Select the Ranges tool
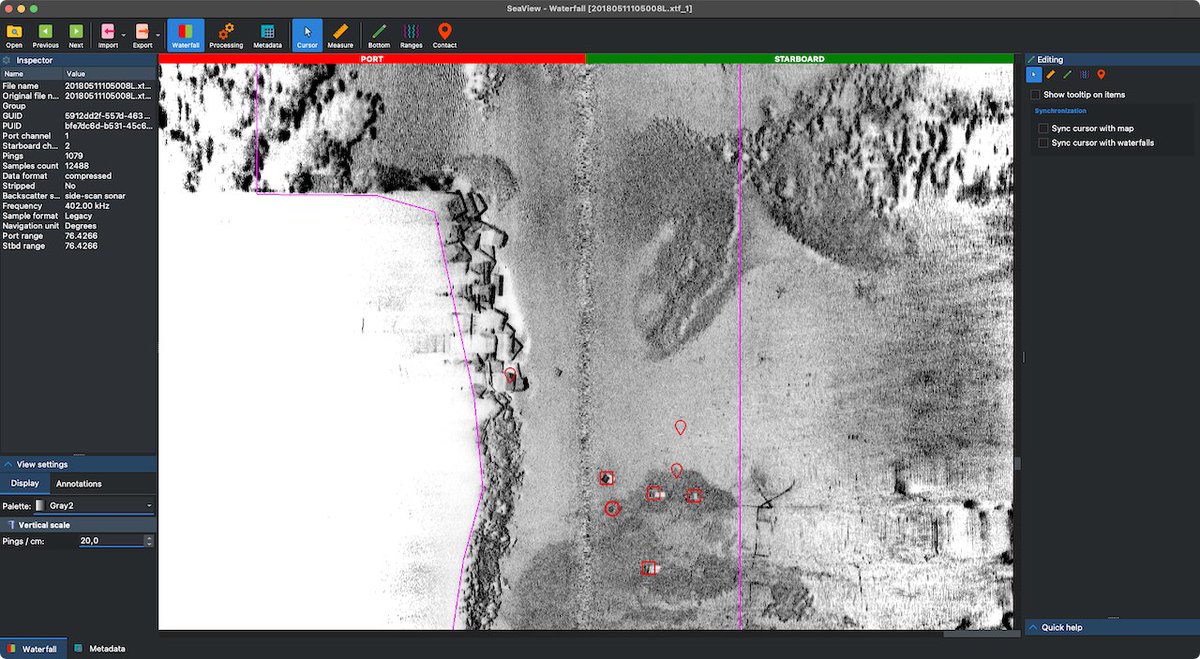The width and height of the screenshot is (1200, 659). (411, 32)
